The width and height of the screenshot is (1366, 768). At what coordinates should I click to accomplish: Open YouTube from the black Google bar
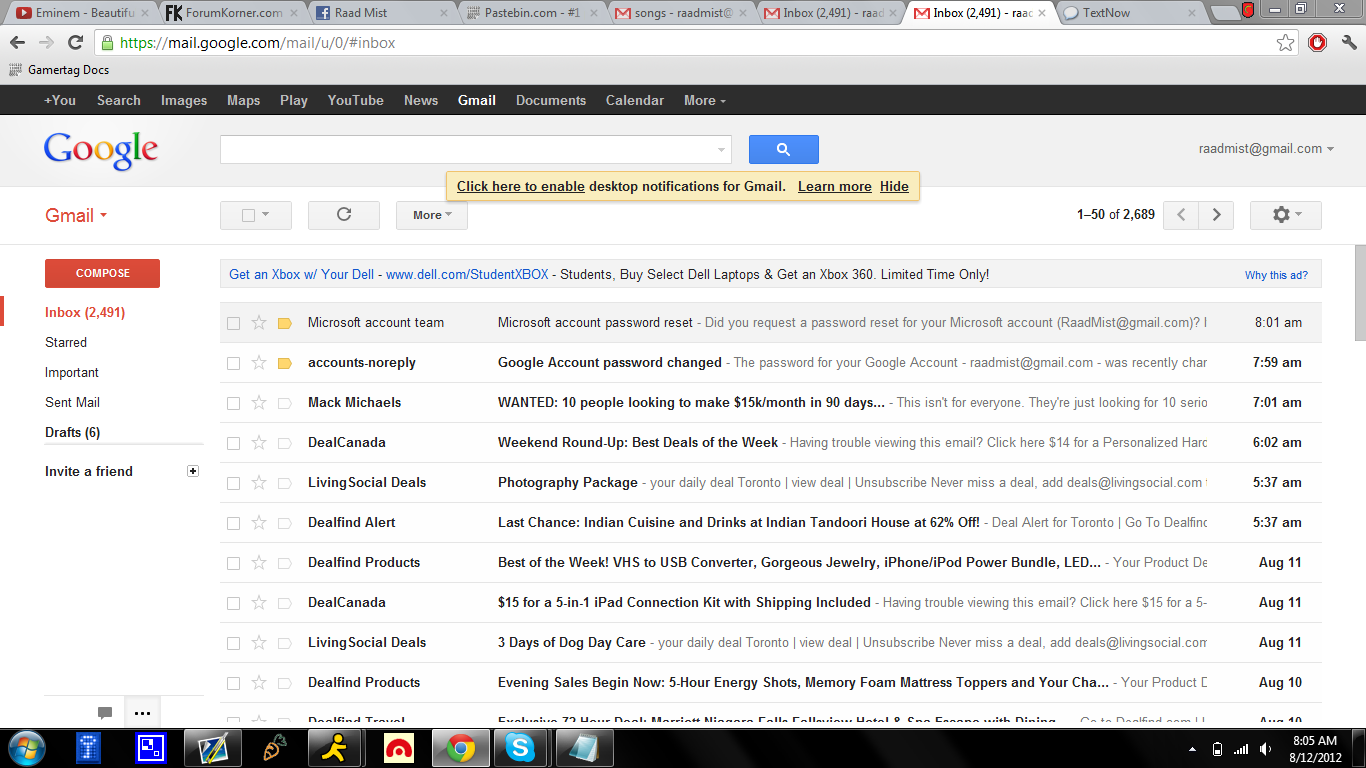356,100
